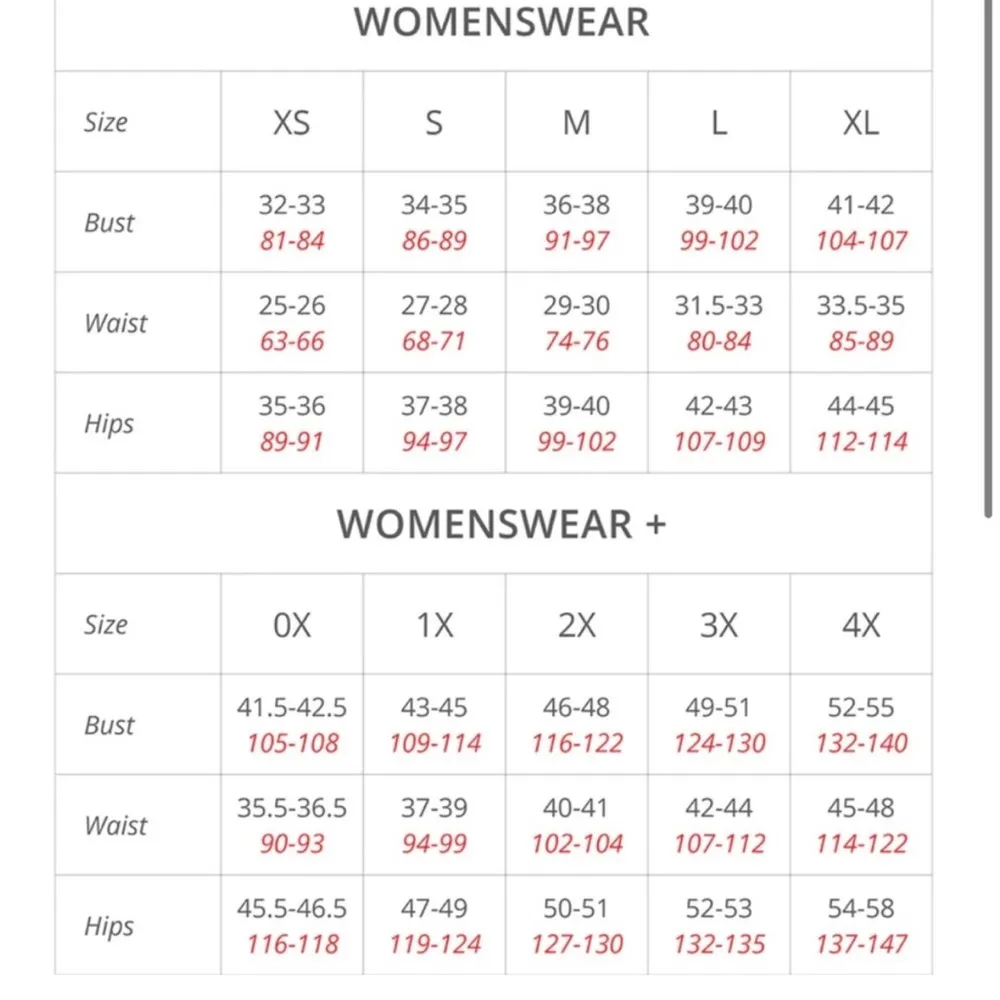Screen dimensions: 1000x1000
Task: Click the S bust cell 34-35
Action: pos(434,205)
